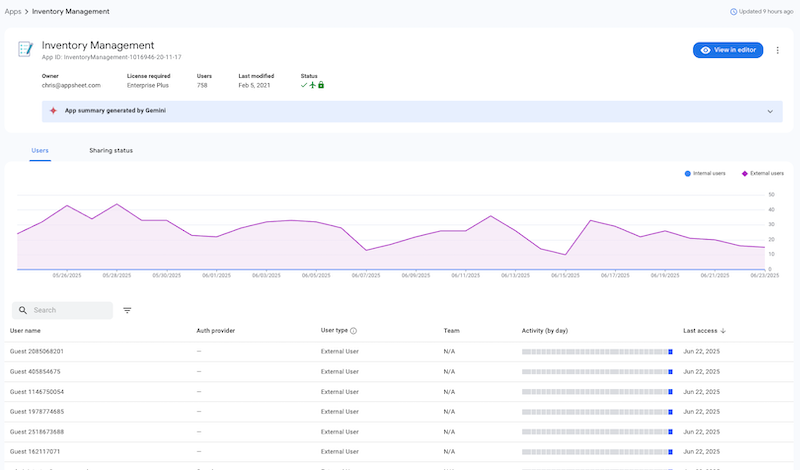800x470 pixels.
Task: Click External User type for Guest 405854675
Action: (340, 372)
